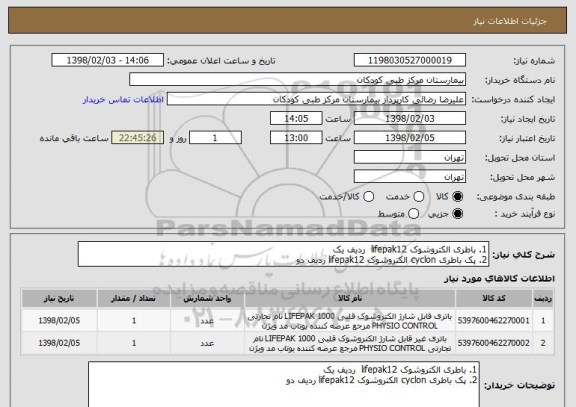This screenshot has width=576, height=407.
Task: Select the کالا/خدمت radio button
Action: (x=368, y=197)
